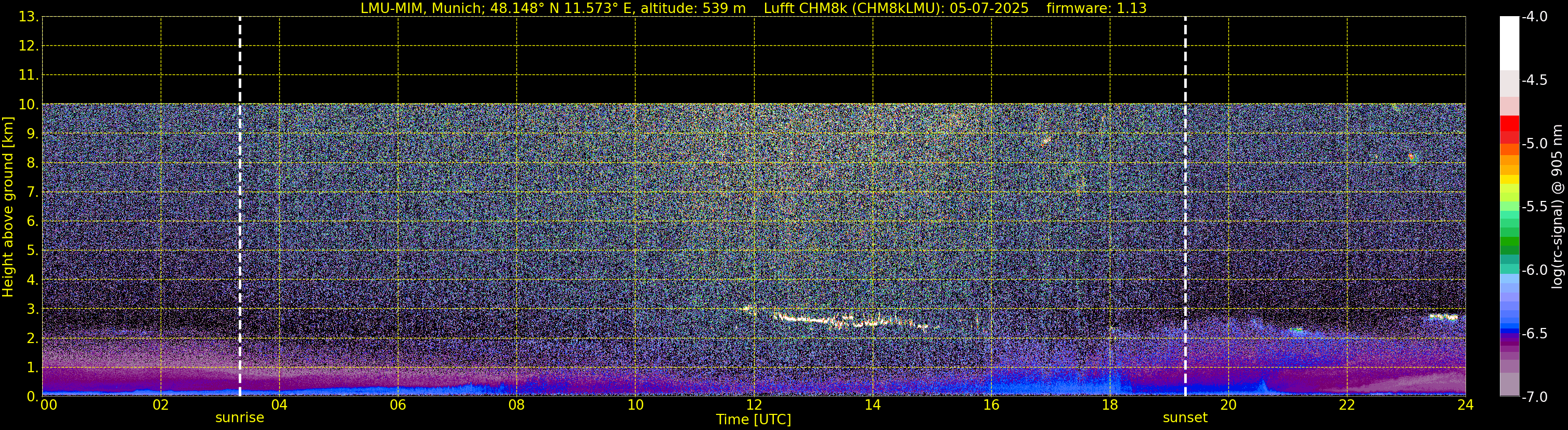Click the white top segment of the colorbar

pos(1509,44)
